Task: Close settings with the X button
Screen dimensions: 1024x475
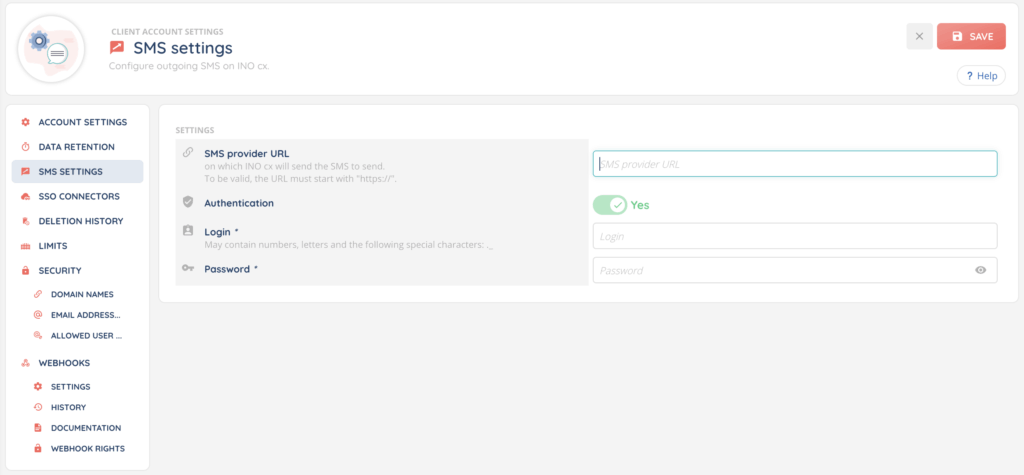Action: pyautogui.click(x=919, y=36)
